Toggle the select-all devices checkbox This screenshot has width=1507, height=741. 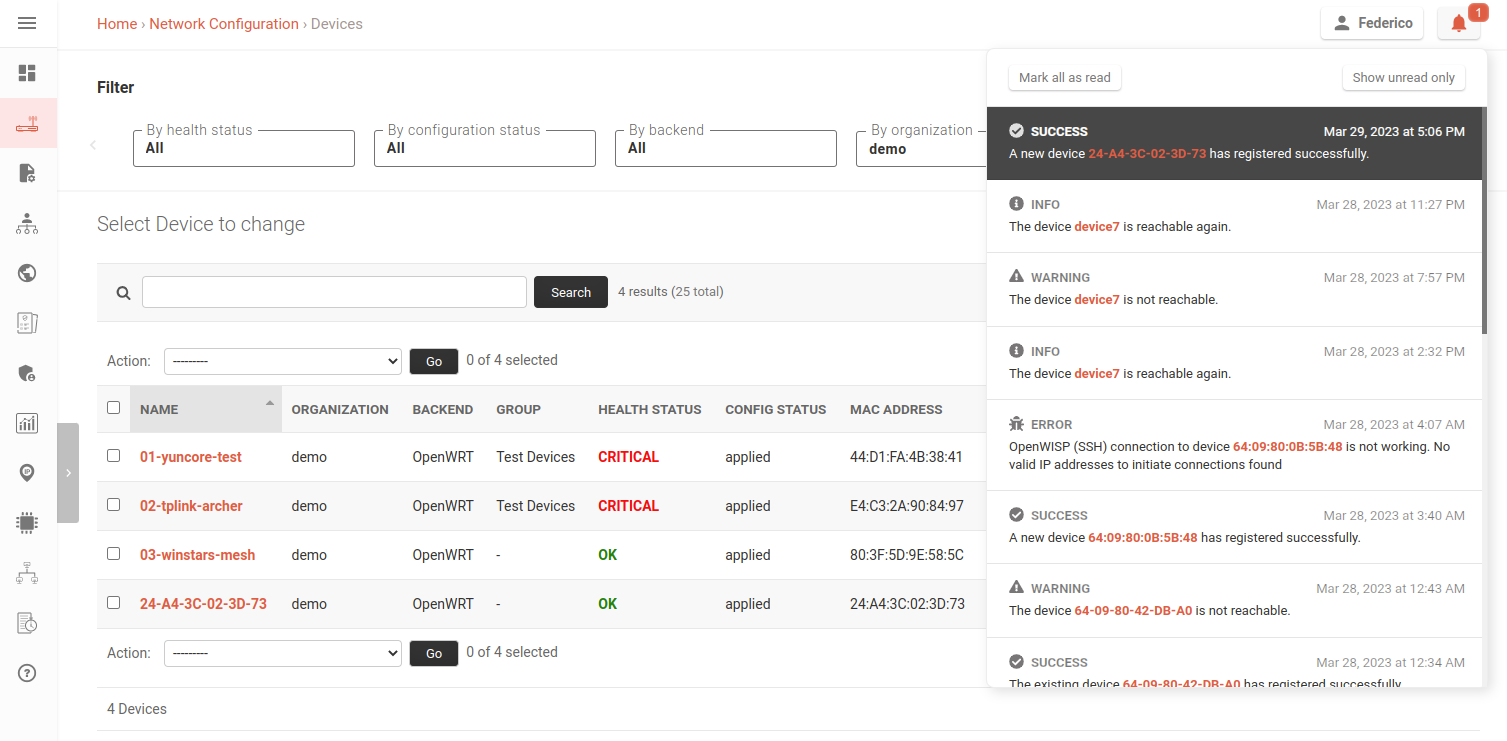click(113, 407)
